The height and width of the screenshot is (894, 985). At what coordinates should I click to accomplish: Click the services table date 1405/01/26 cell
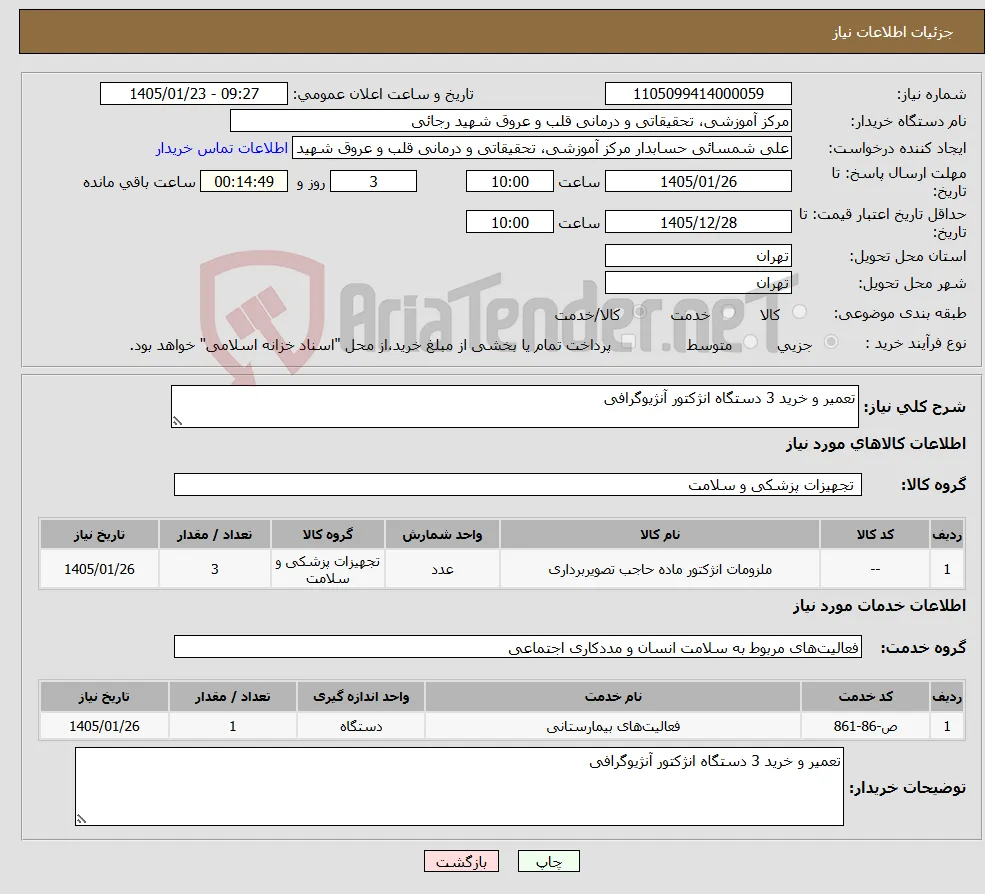click(x=104, y=726)
